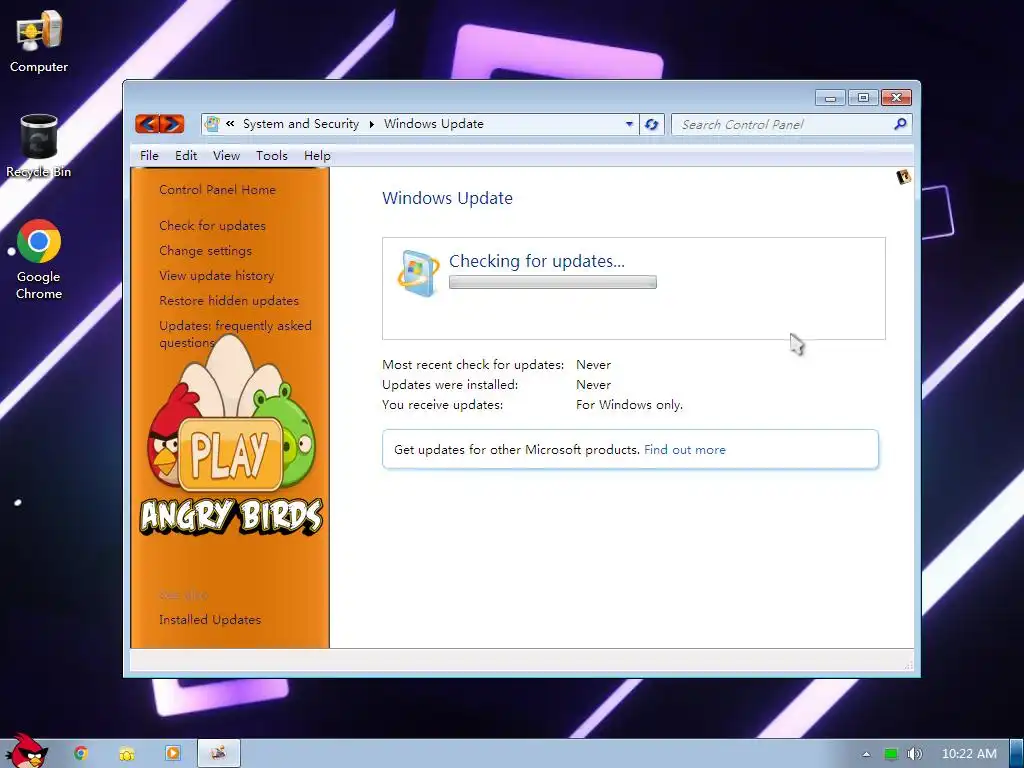Click the checking updates progress bar
Viewport: 1024px width, 768px height.
[x=552, y=282]
